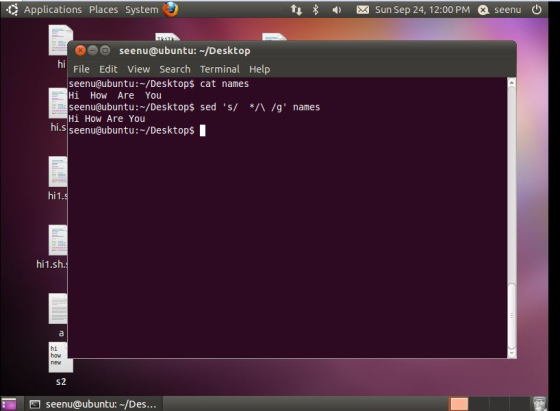
Task: Open the Applications menu
Action: click(52, 10)
